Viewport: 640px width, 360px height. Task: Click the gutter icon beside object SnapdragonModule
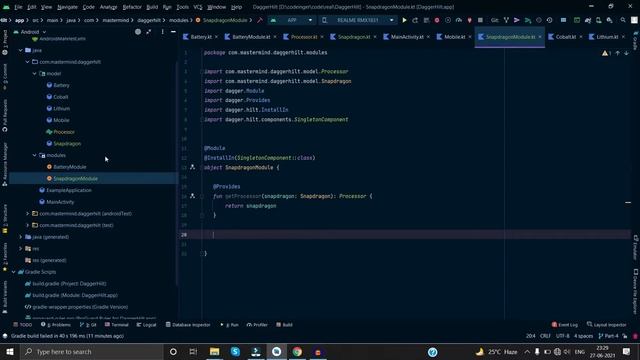pos(192,167)
